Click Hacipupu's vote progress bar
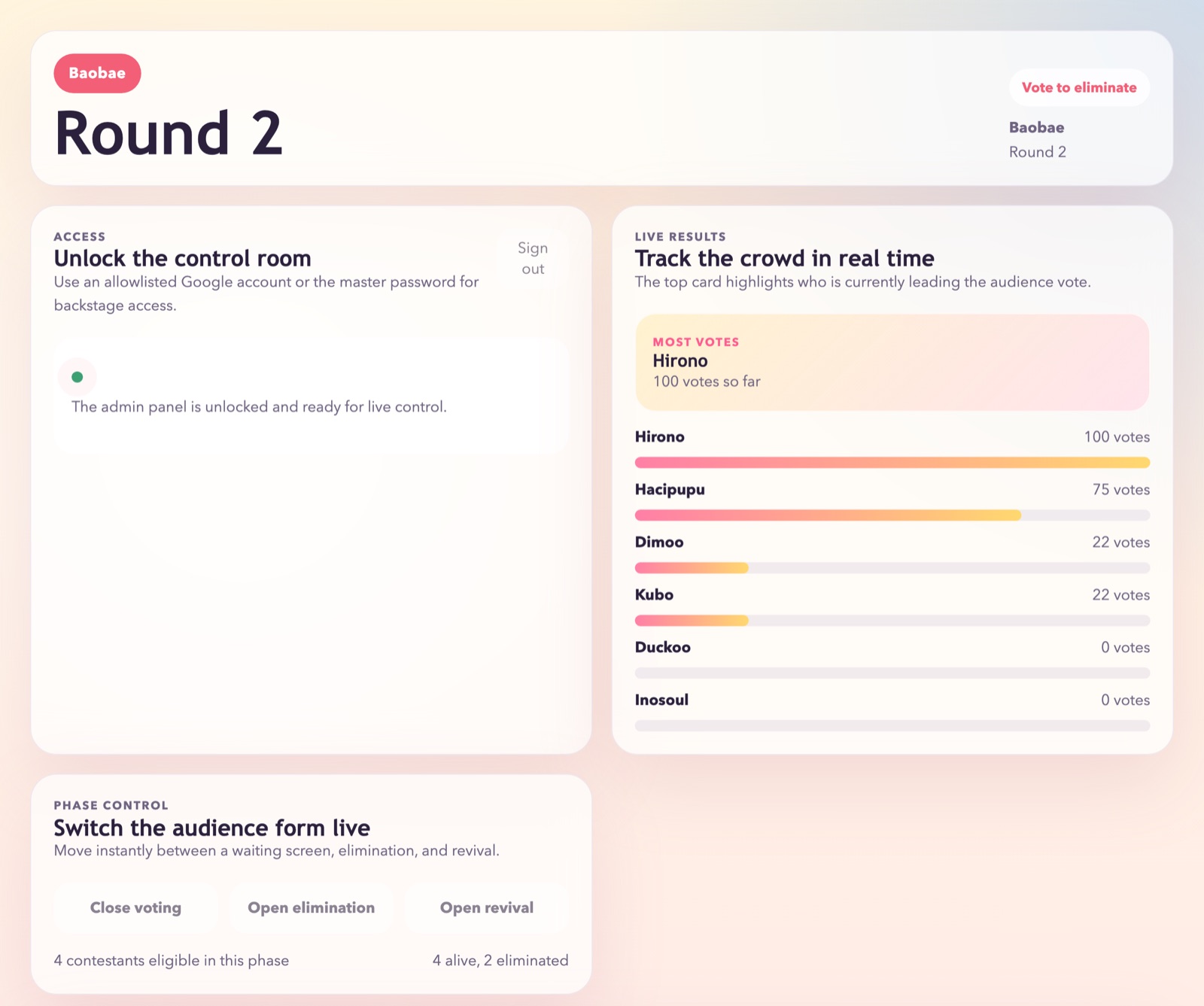The width and height of the screenshot is (1204, 1006). 892,515
